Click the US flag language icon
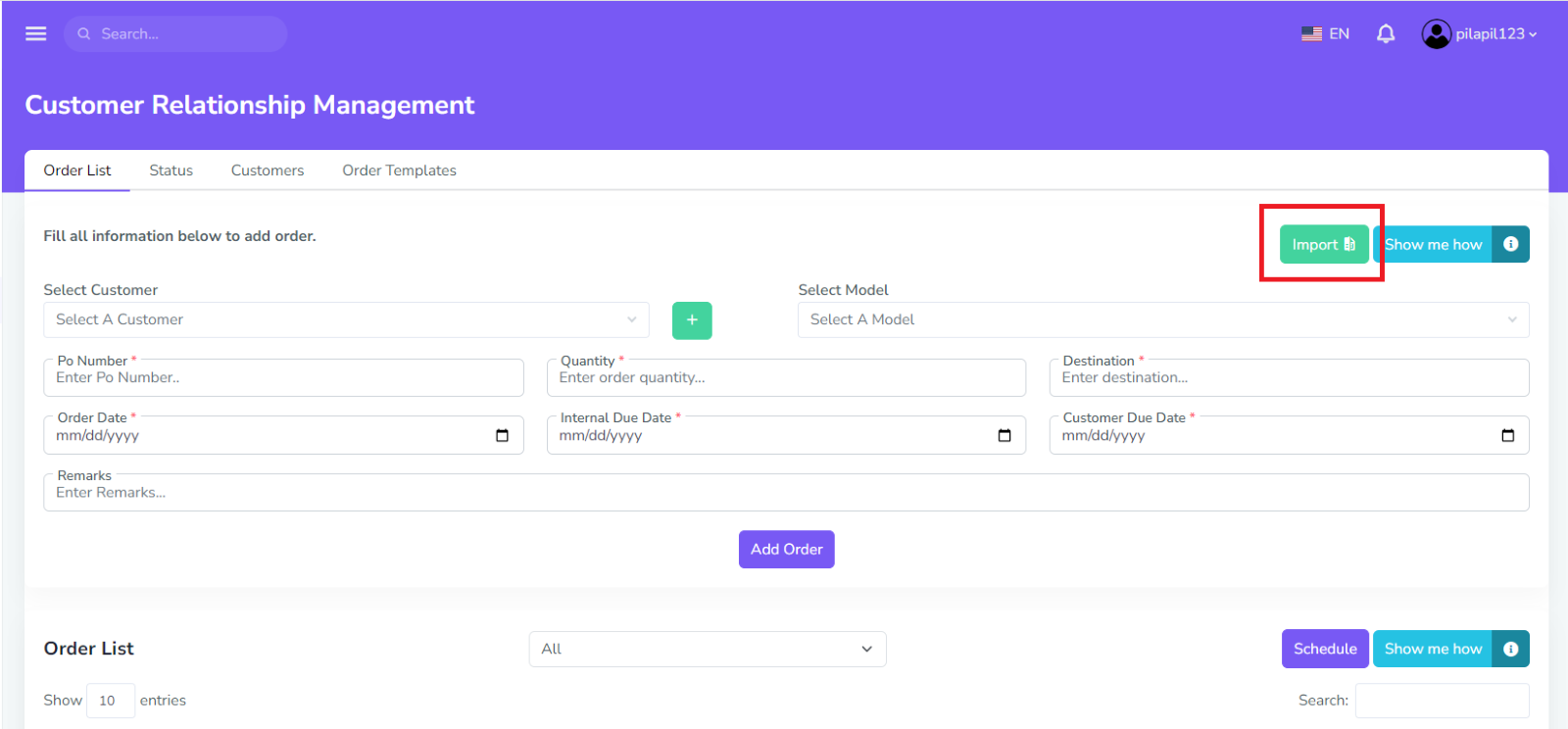 [1311, 34]
